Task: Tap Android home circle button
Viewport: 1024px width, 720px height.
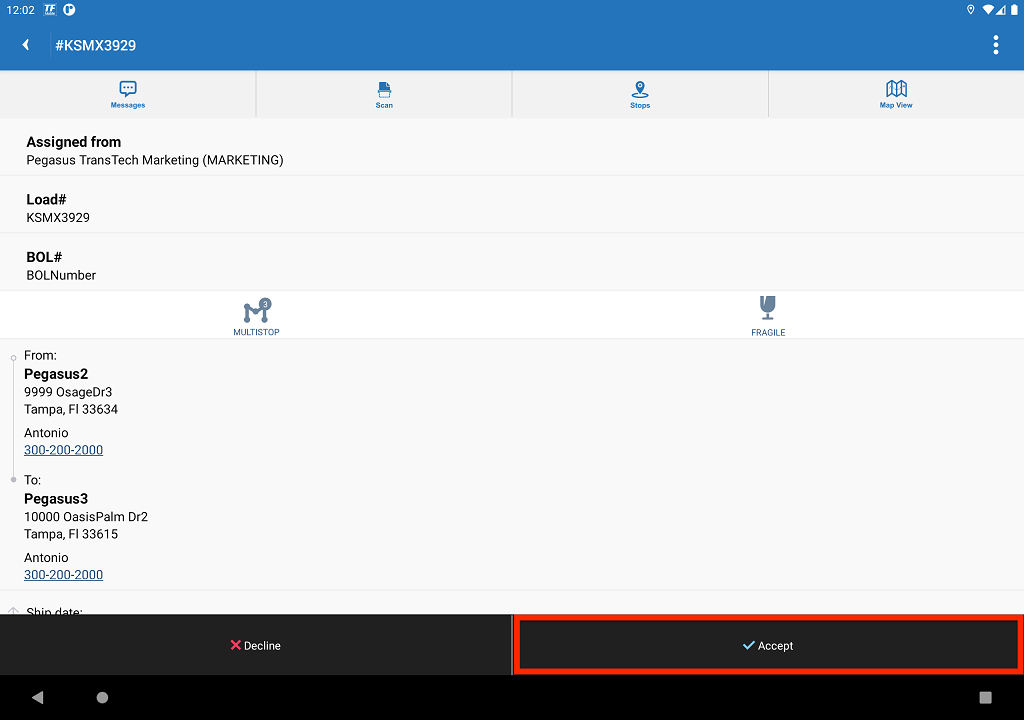Action: [x=103, y=697]
